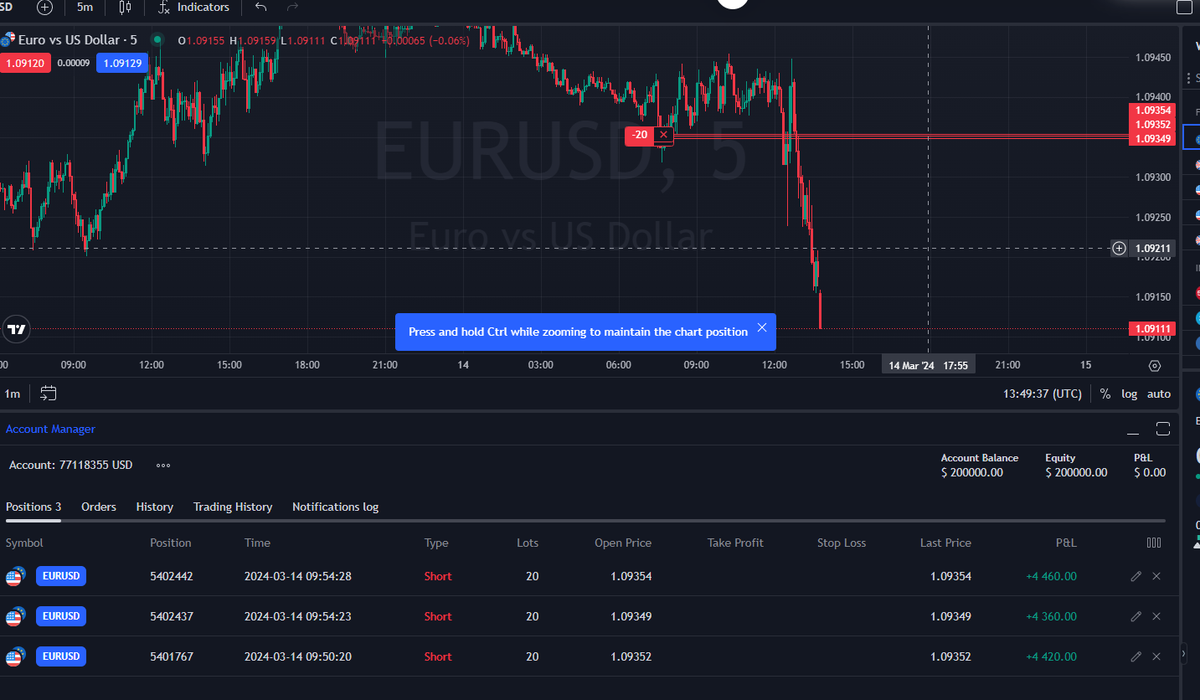Open the Account Manager link
This screenshot has height=700, width=1200.
(50, 429)
